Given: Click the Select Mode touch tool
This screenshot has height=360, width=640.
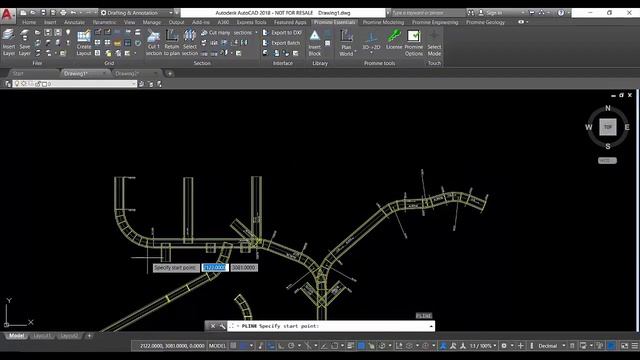Looking at the screenshot, I should pyautogui.click(x=434, y=42).
